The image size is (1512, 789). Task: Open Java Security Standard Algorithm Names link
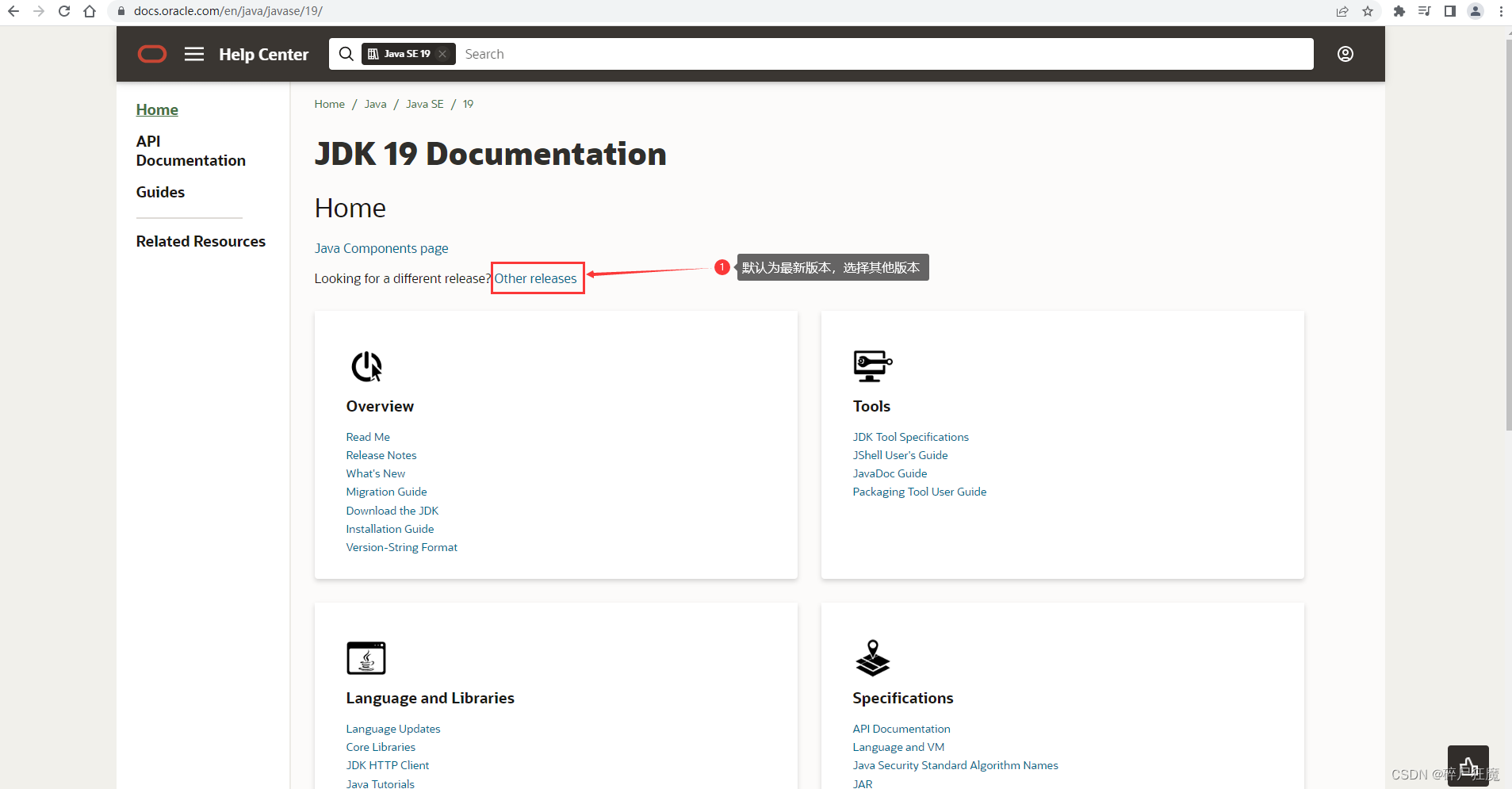pos(955,765)
